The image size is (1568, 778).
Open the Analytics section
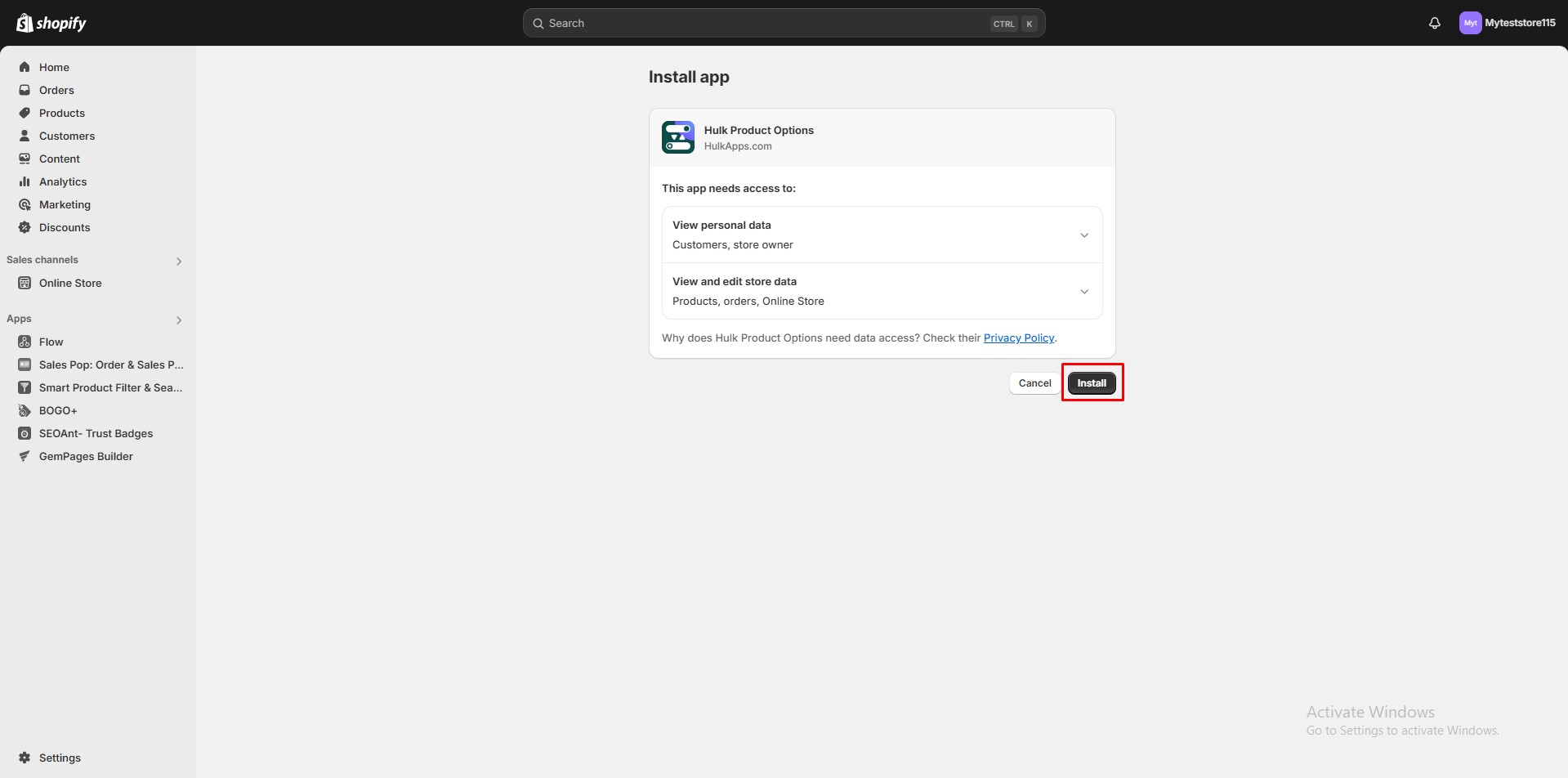click(63, 181)
